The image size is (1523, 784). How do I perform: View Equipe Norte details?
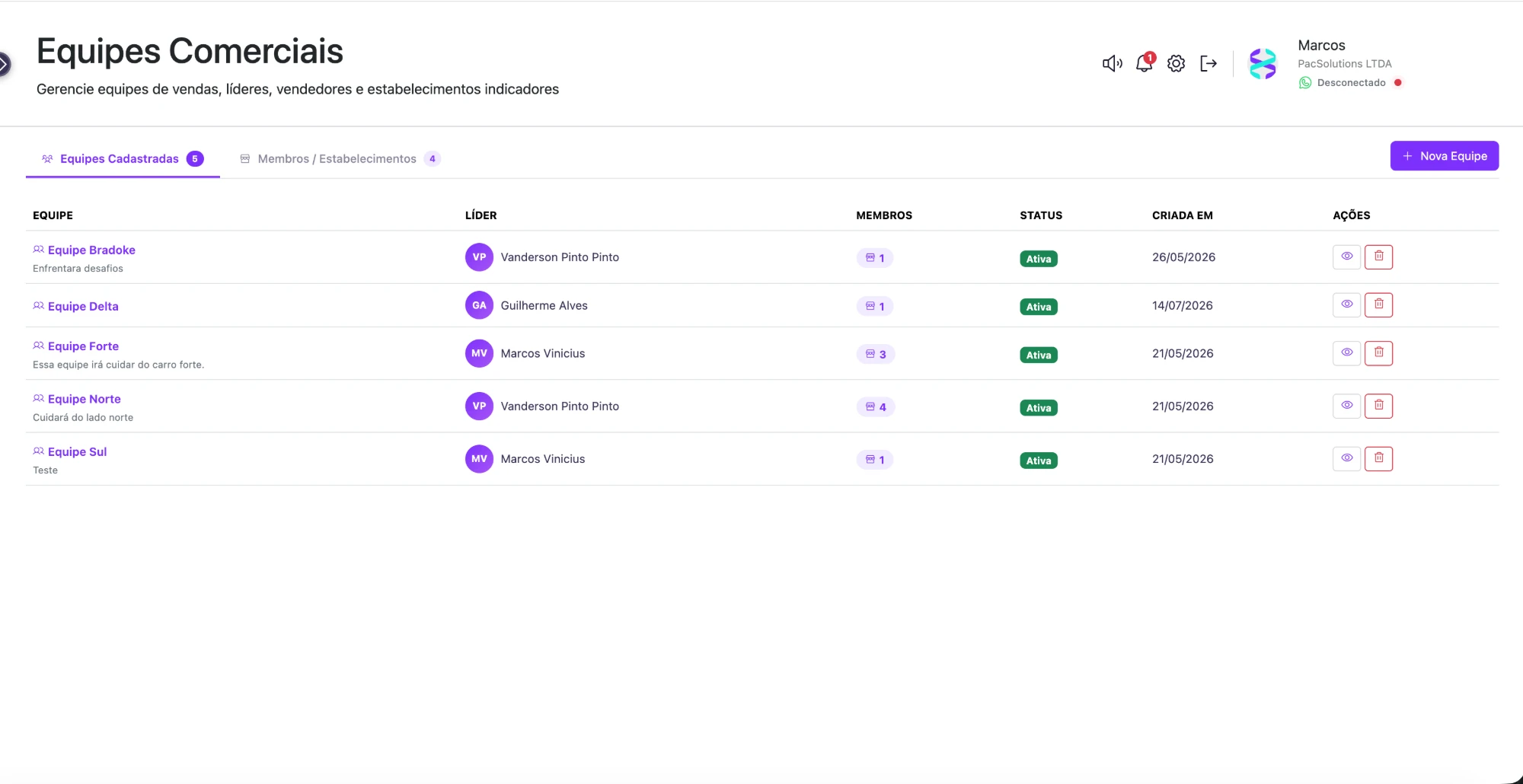click(x=1346, y=406)
